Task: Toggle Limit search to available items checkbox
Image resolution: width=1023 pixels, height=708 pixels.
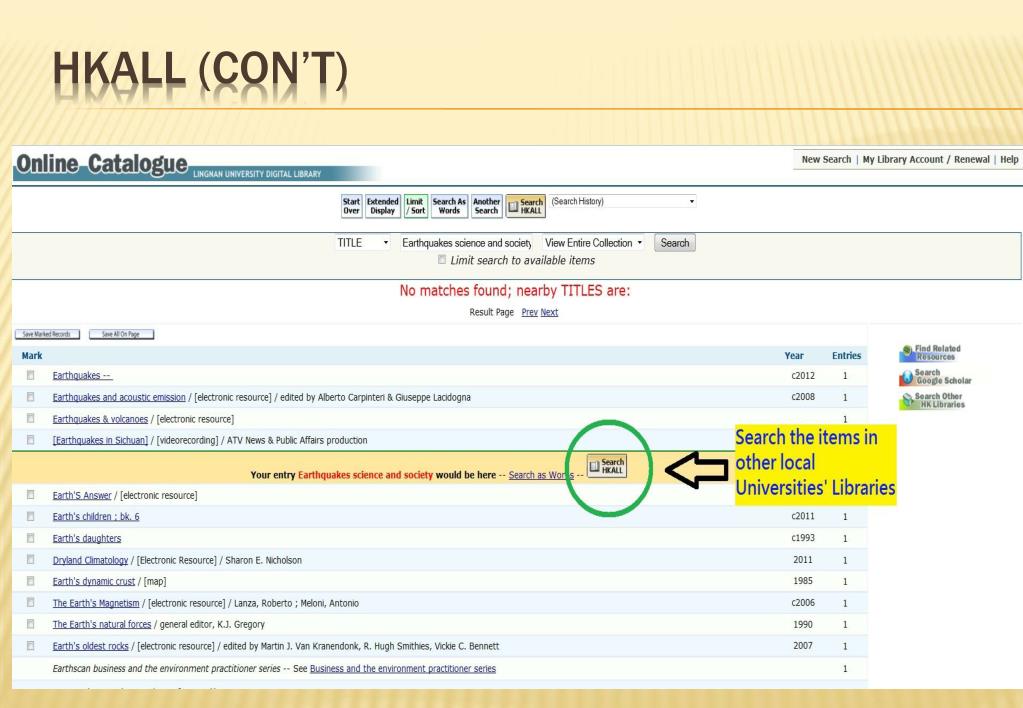Action: pyautogui.click(x=442, y=260)
